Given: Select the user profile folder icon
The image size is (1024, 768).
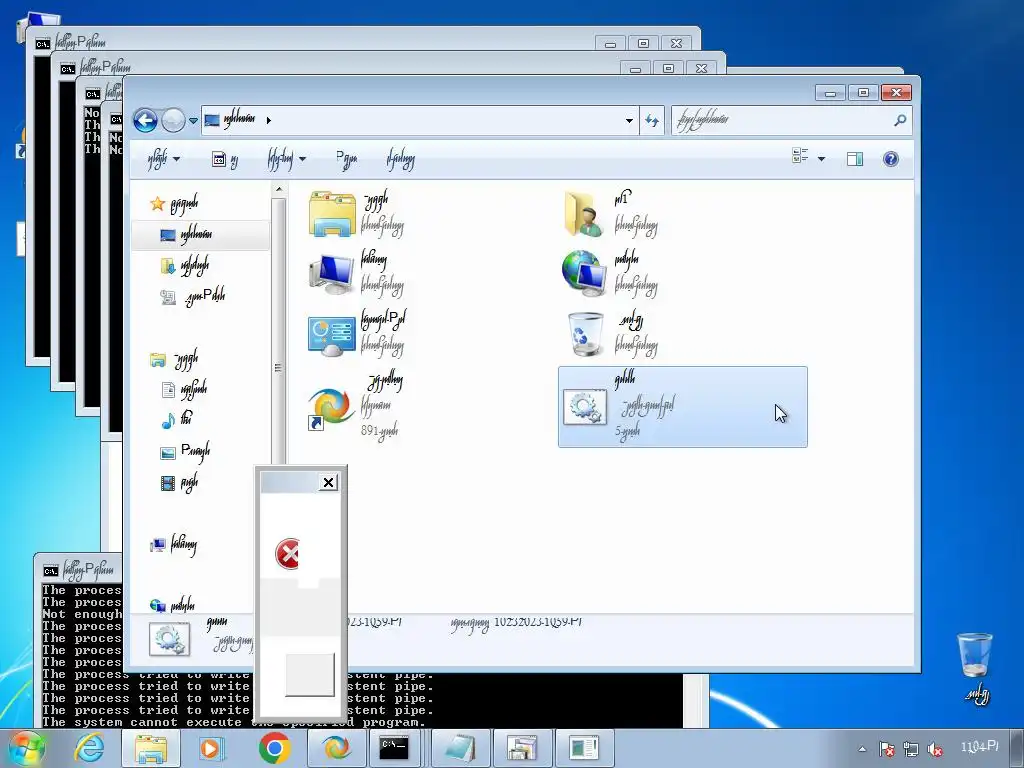Looking at the screenshot, I should (583, 214).
